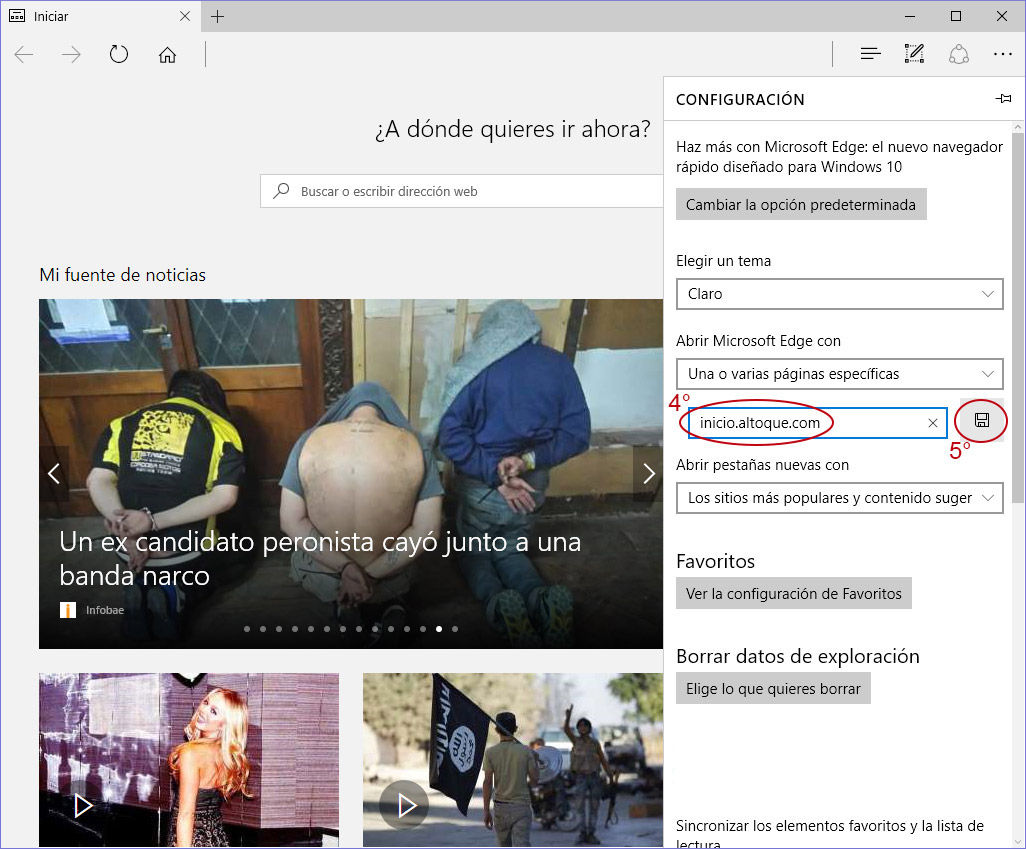The width and height of the screenshot is (1026, 849).
Task: Show previous news slide
Action: coord(54,473)
